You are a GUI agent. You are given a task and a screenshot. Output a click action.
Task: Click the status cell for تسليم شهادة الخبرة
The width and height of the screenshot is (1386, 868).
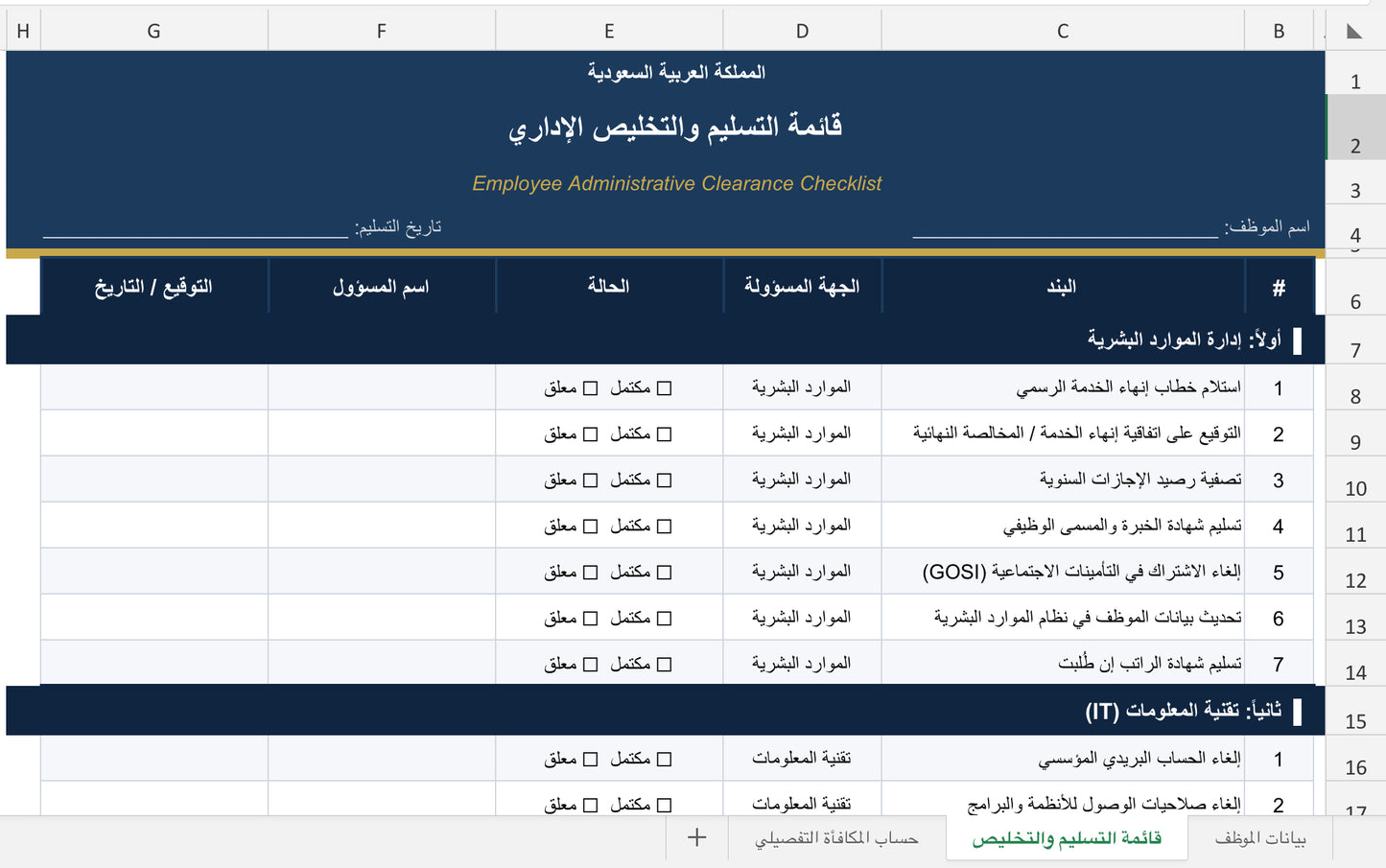tap(609, 526)
